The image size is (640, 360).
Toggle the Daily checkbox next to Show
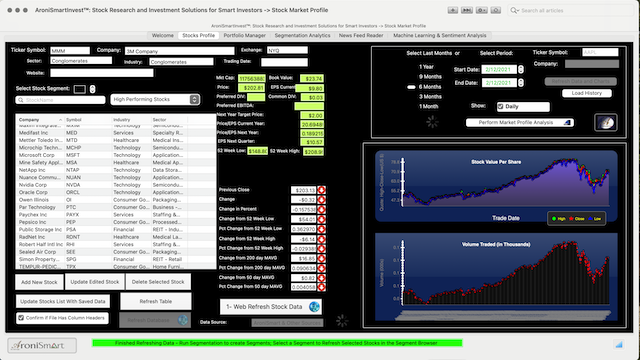500,107
